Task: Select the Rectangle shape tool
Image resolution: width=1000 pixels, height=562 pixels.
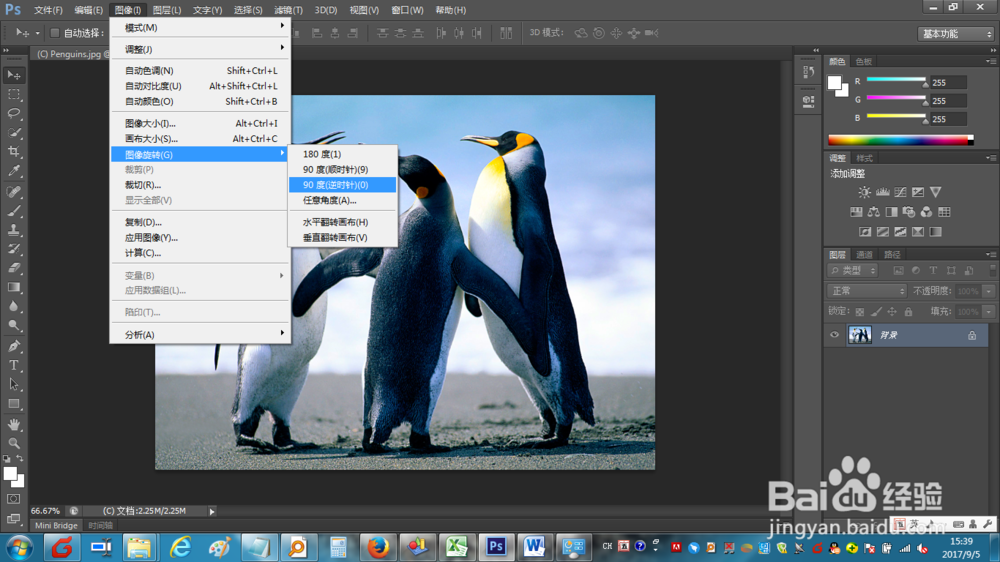Action: tap(13, 404)
